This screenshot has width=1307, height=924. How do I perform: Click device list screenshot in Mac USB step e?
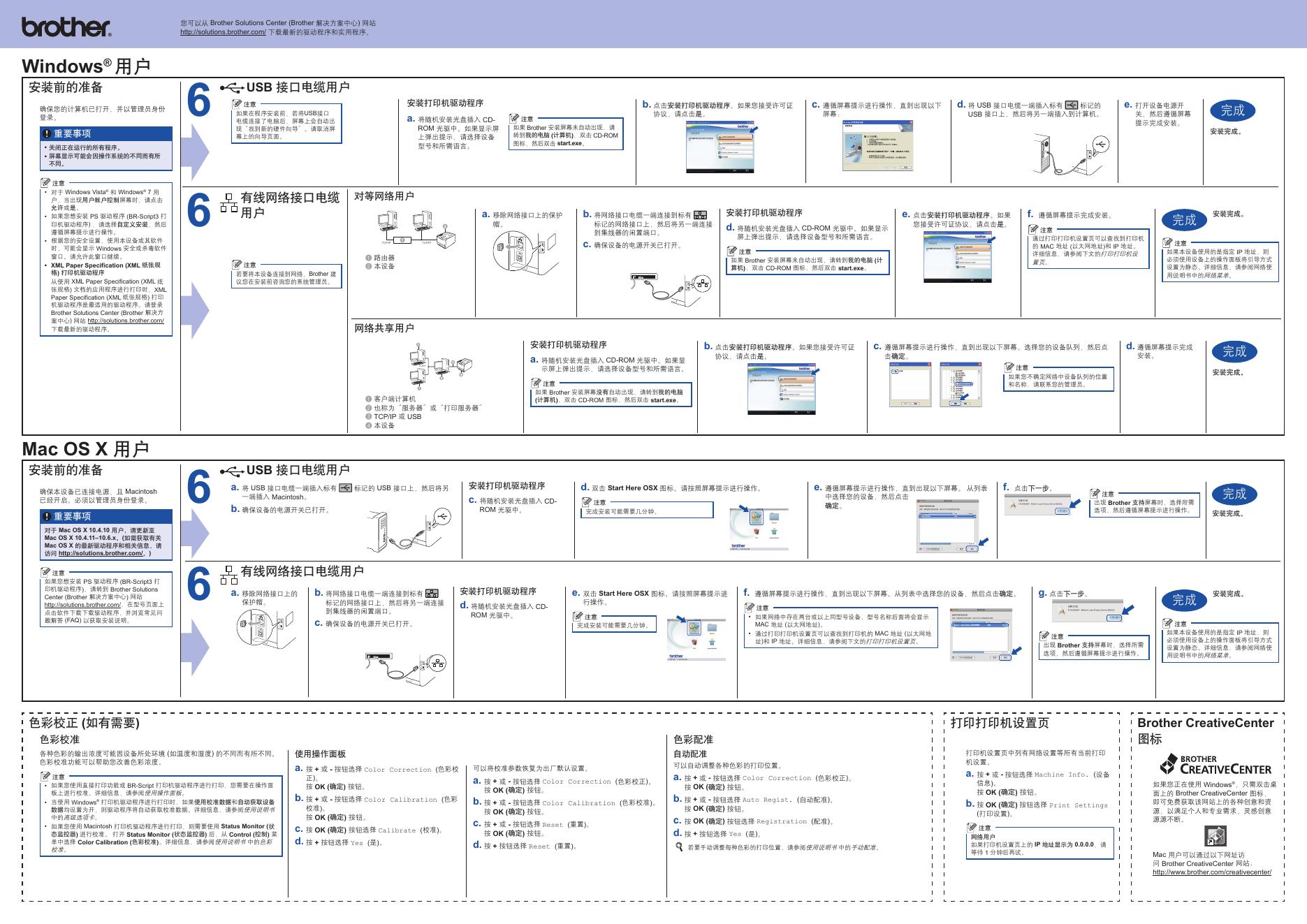pyautogui.click(x=948, y=527)
